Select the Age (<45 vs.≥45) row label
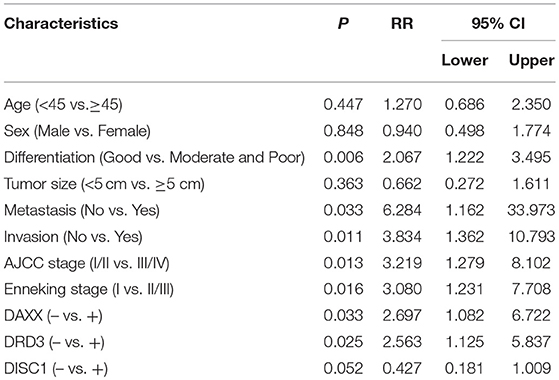Image resolution: width=559 pixels, height=380 pixels. (63, 105)
